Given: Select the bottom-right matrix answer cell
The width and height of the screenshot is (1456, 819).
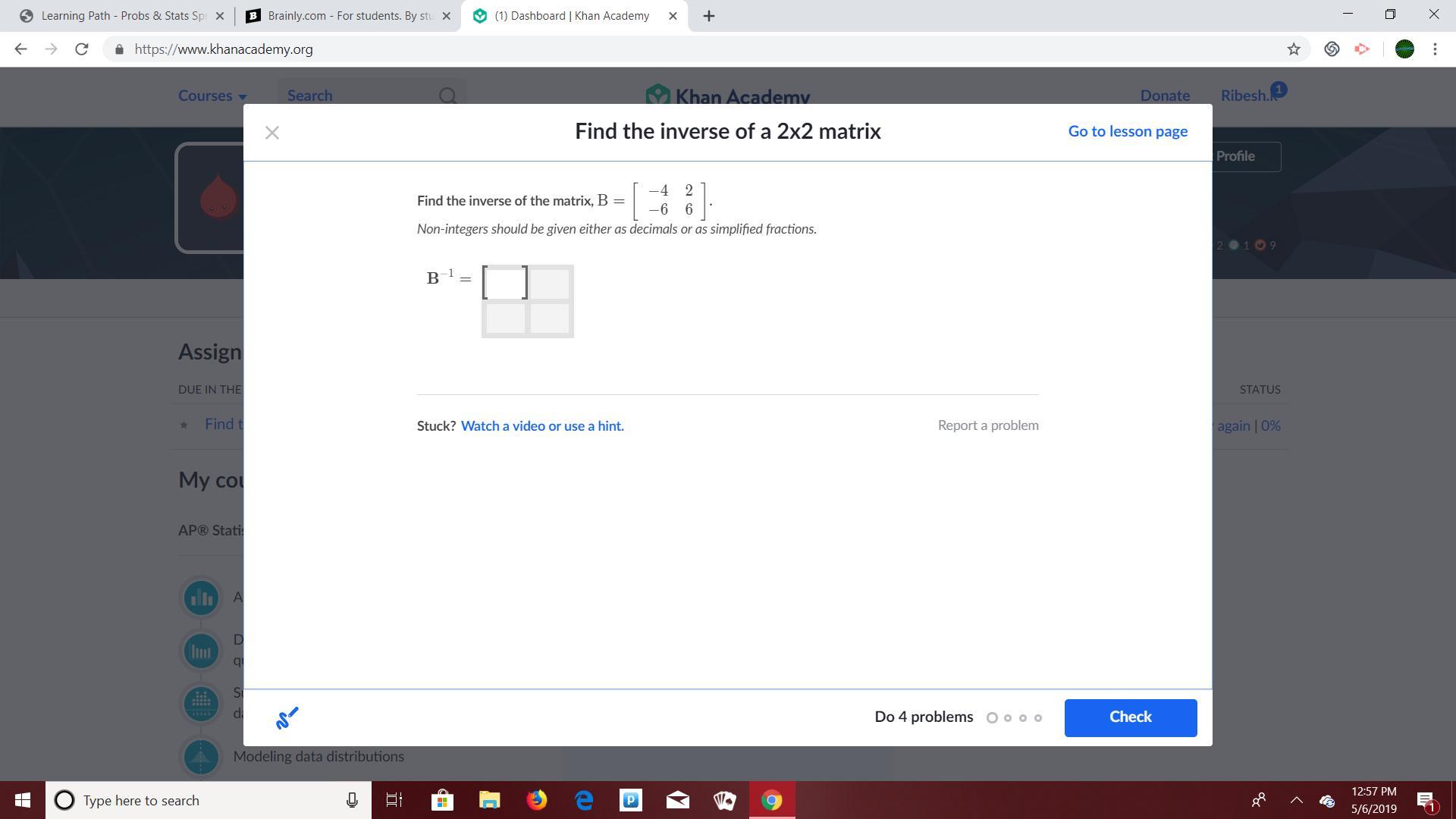Looking at the screenshot, I should (x=550, y=318).
